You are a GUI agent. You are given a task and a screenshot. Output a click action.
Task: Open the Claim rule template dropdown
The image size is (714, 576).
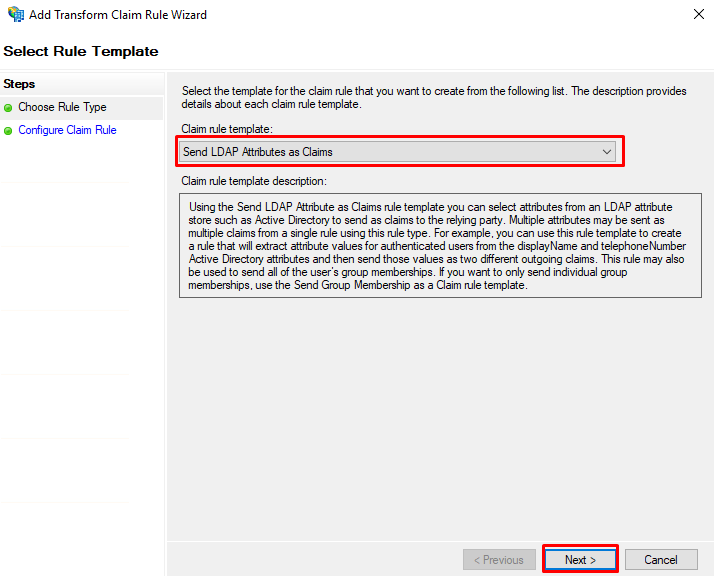pyautogui.click(x=397, y=152)
